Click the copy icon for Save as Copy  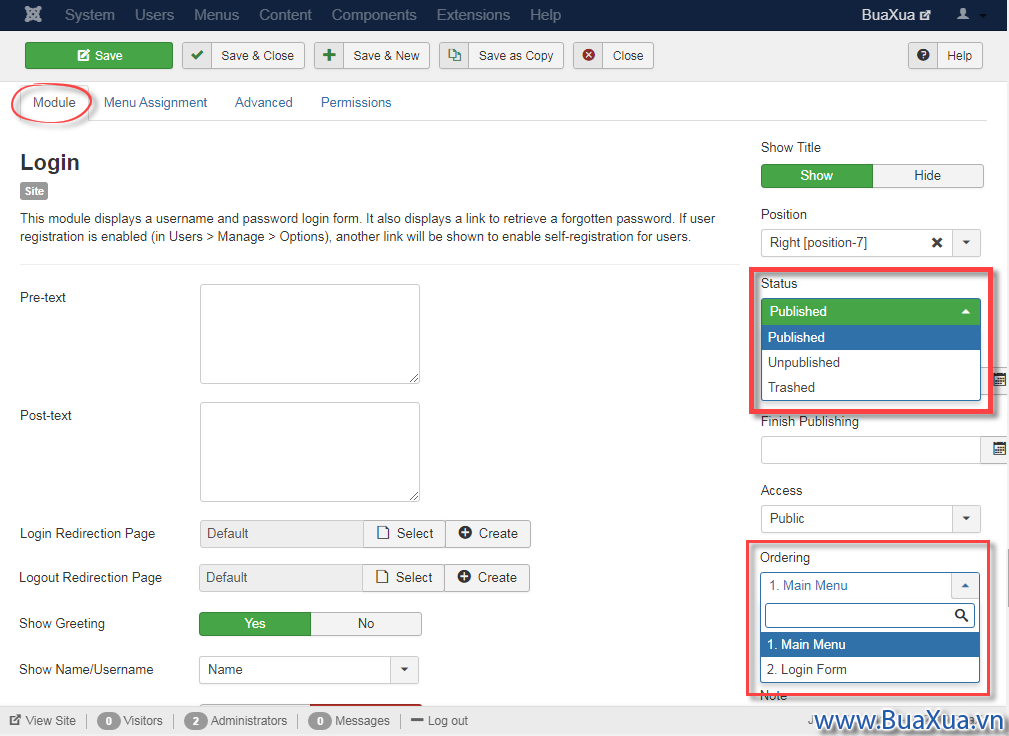[454, 55]
